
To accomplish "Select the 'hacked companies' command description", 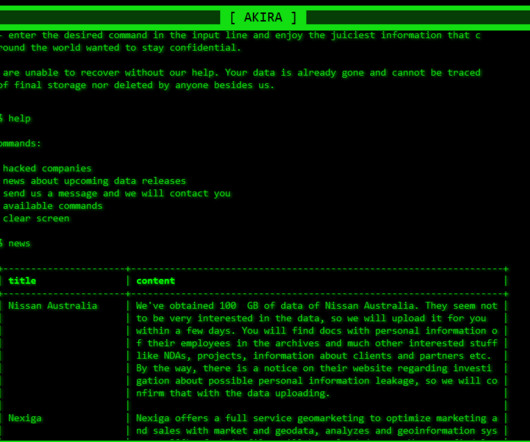I will [x=47, y=168].
